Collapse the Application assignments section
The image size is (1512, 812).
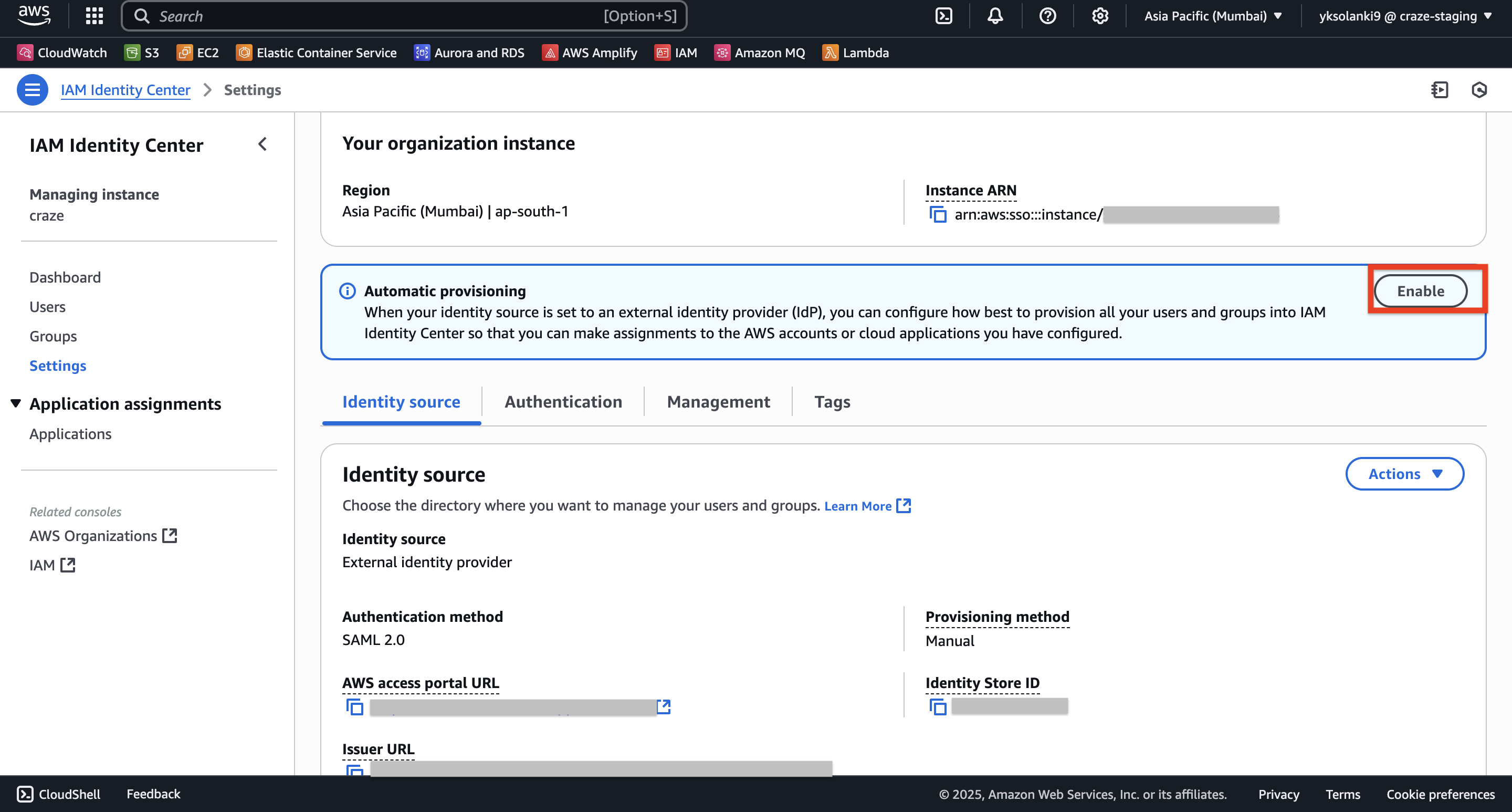click(16, 403)
